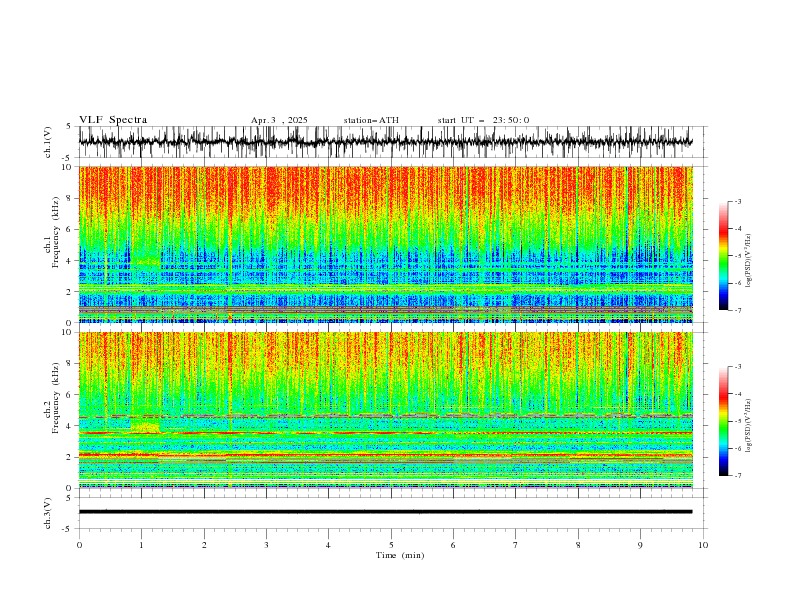Click the time axis tick label '8'
Viewport: 792px width, 612px height.
[x=578, y=545]
